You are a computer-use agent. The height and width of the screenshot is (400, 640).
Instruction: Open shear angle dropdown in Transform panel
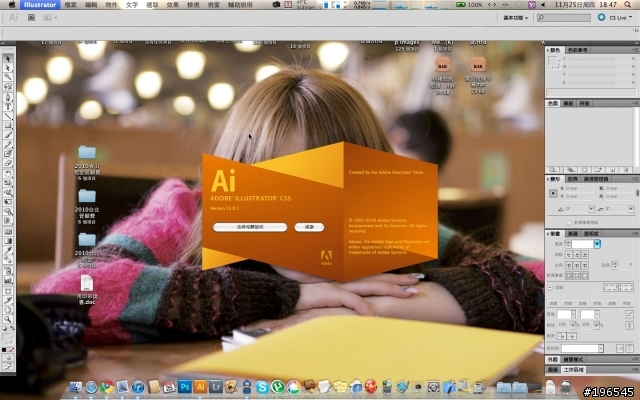click(x=631, y=209)
